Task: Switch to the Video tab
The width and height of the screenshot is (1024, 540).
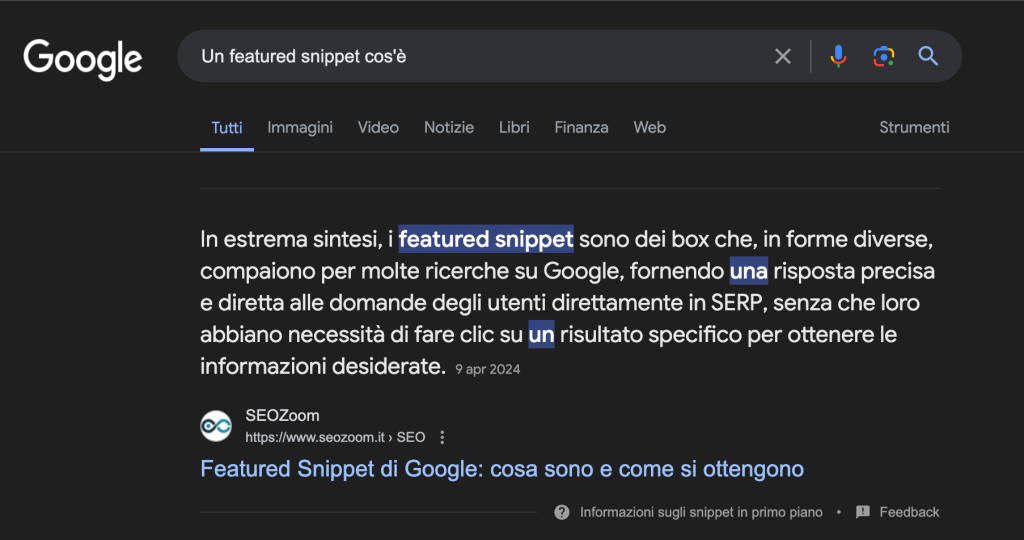Action: coord(378,127)
